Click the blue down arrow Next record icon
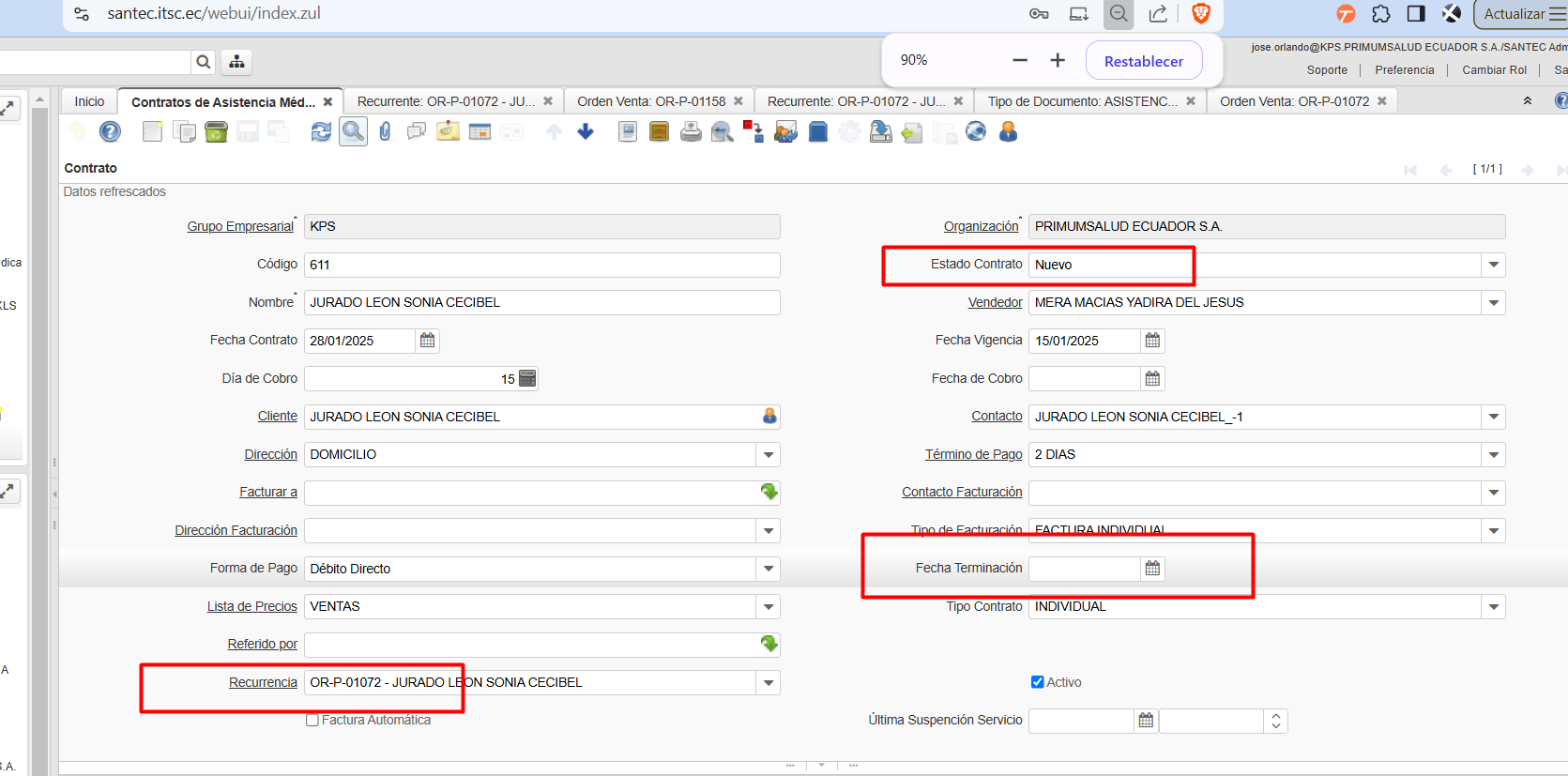The image size is (1568, 776). 586,132
